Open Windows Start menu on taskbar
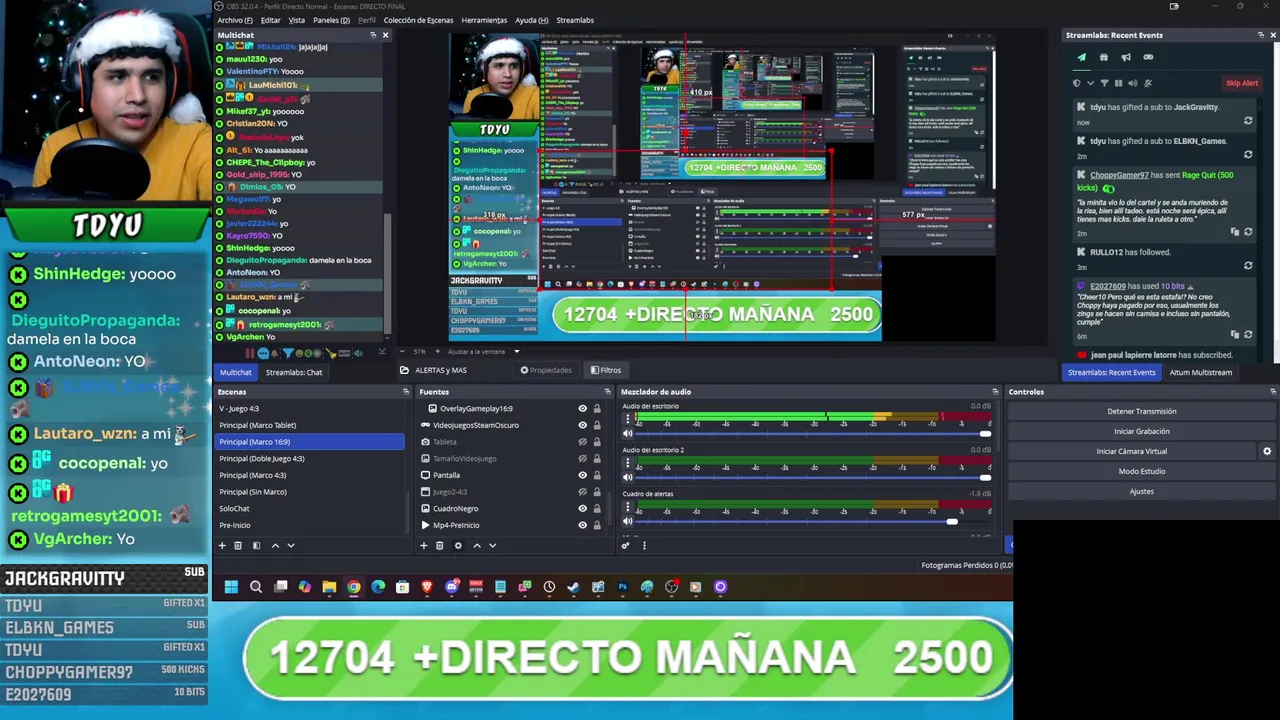The image size is (1280, 720). click(231, 587)
